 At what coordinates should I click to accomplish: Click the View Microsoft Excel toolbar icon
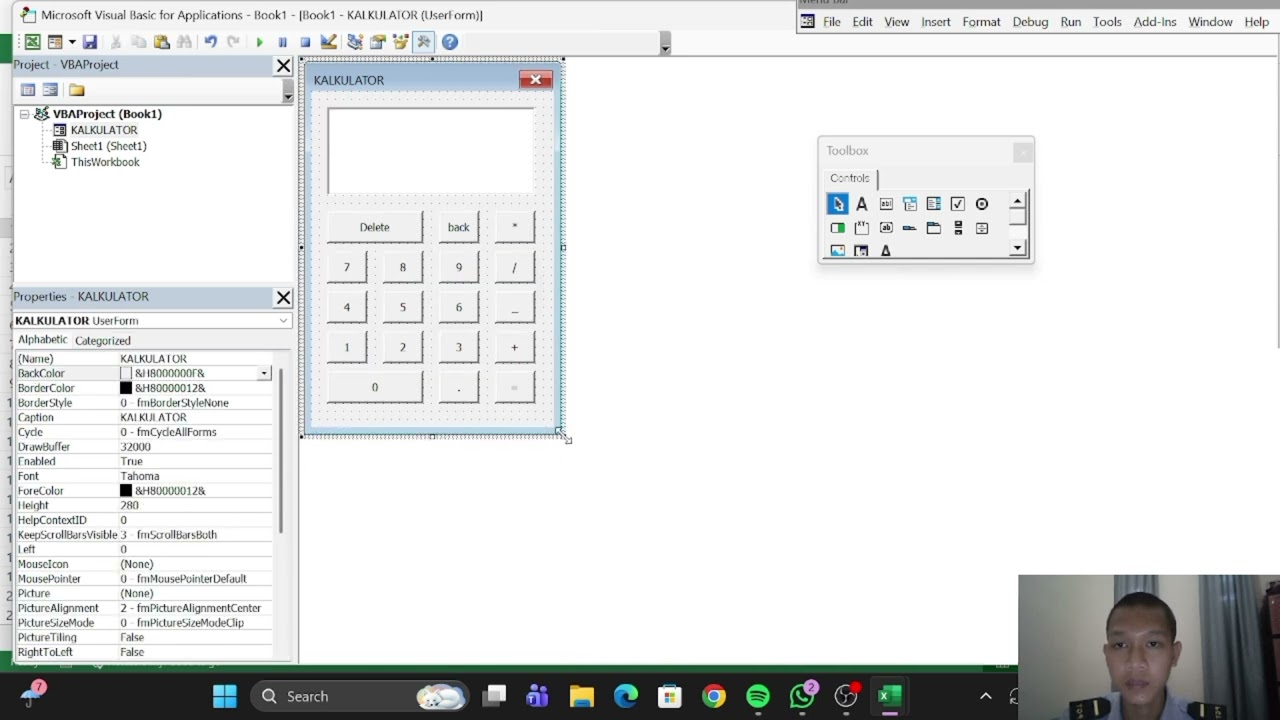coord(33,42)
